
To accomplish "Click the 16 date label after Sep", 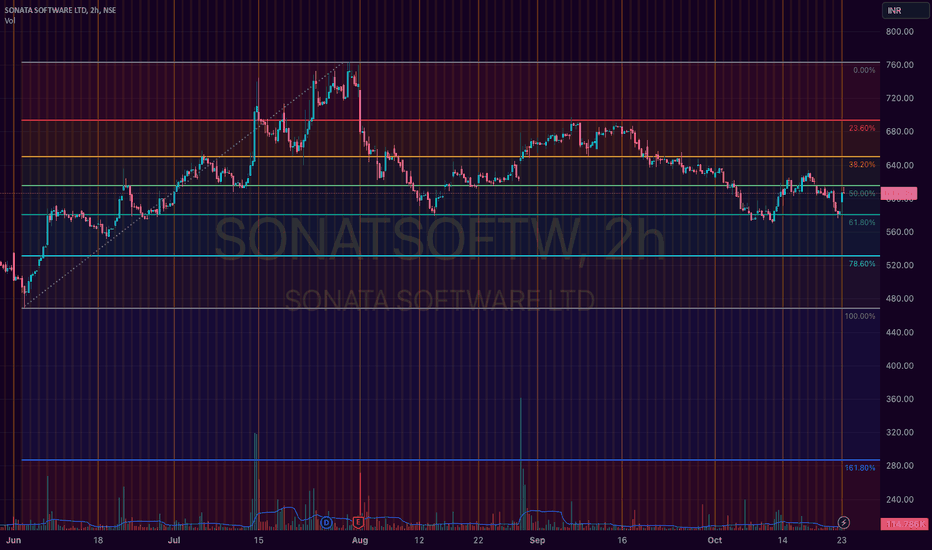I will click(x=622, y=540).
